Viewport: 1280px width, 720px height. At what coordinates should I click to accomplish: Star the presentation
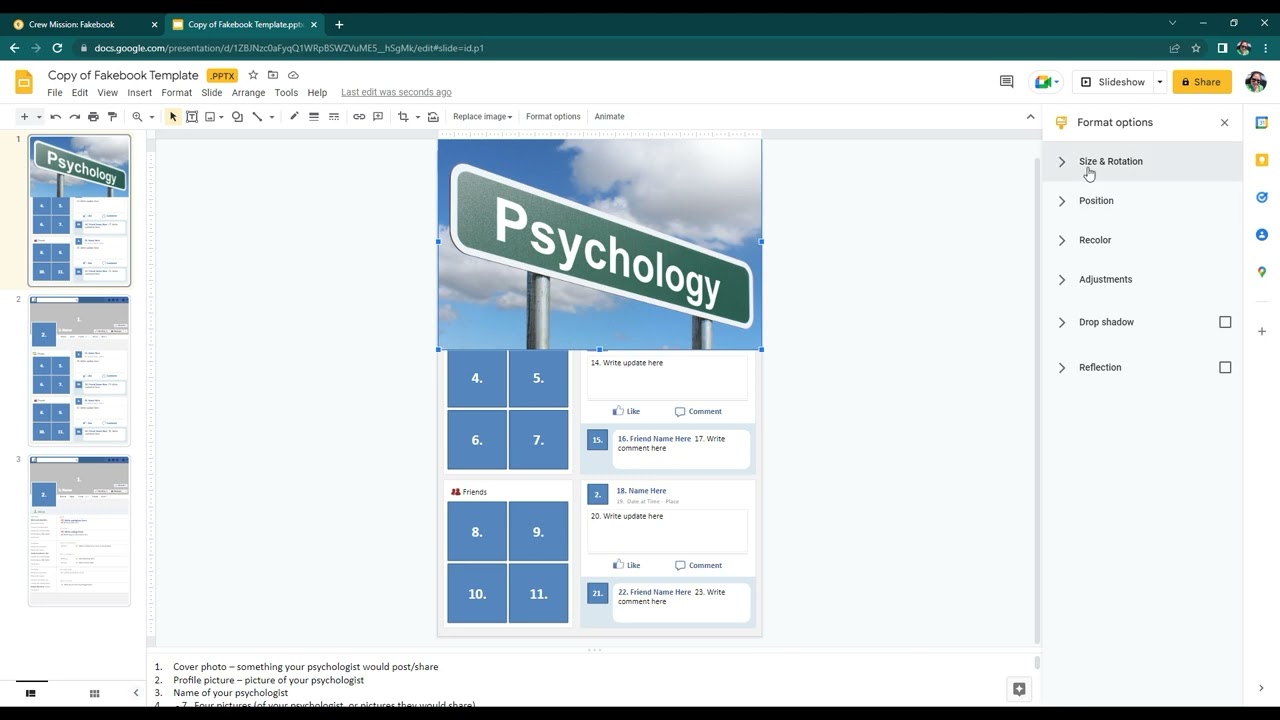point(253,75)
